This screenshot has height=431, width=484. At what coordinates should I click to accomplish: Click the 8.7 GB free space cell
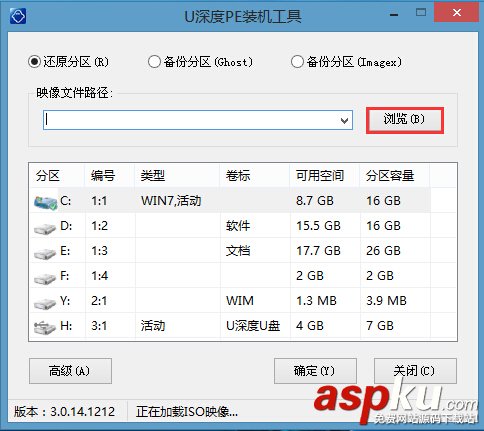point(315,201)
